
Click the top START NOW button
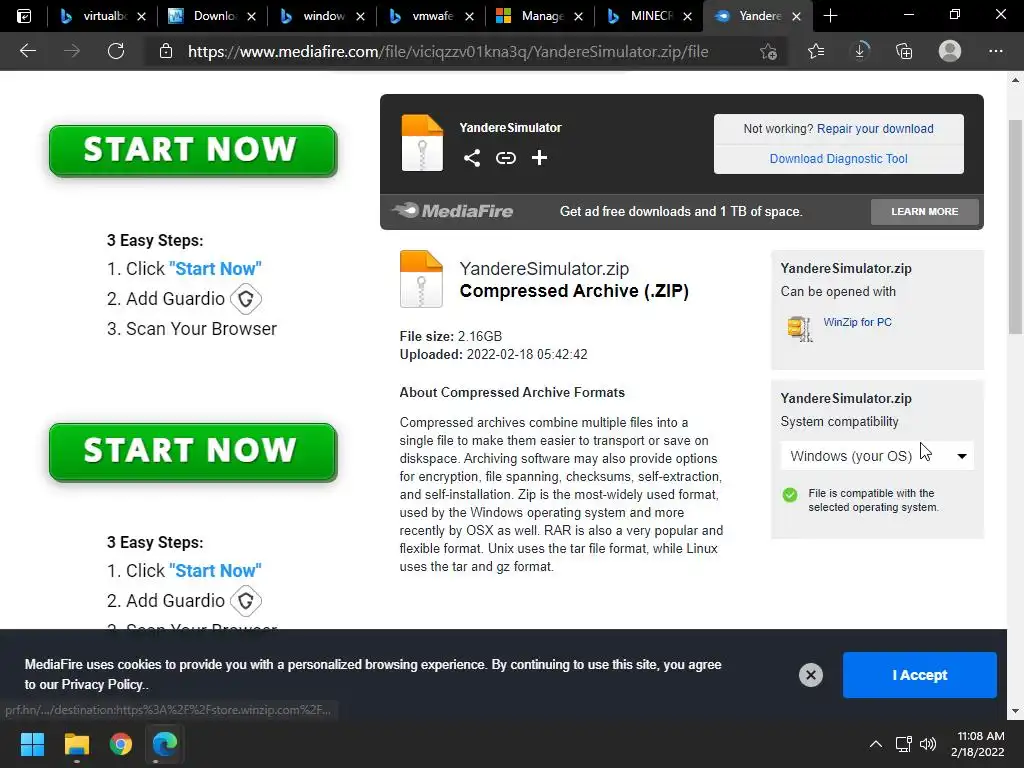(193, 151)
